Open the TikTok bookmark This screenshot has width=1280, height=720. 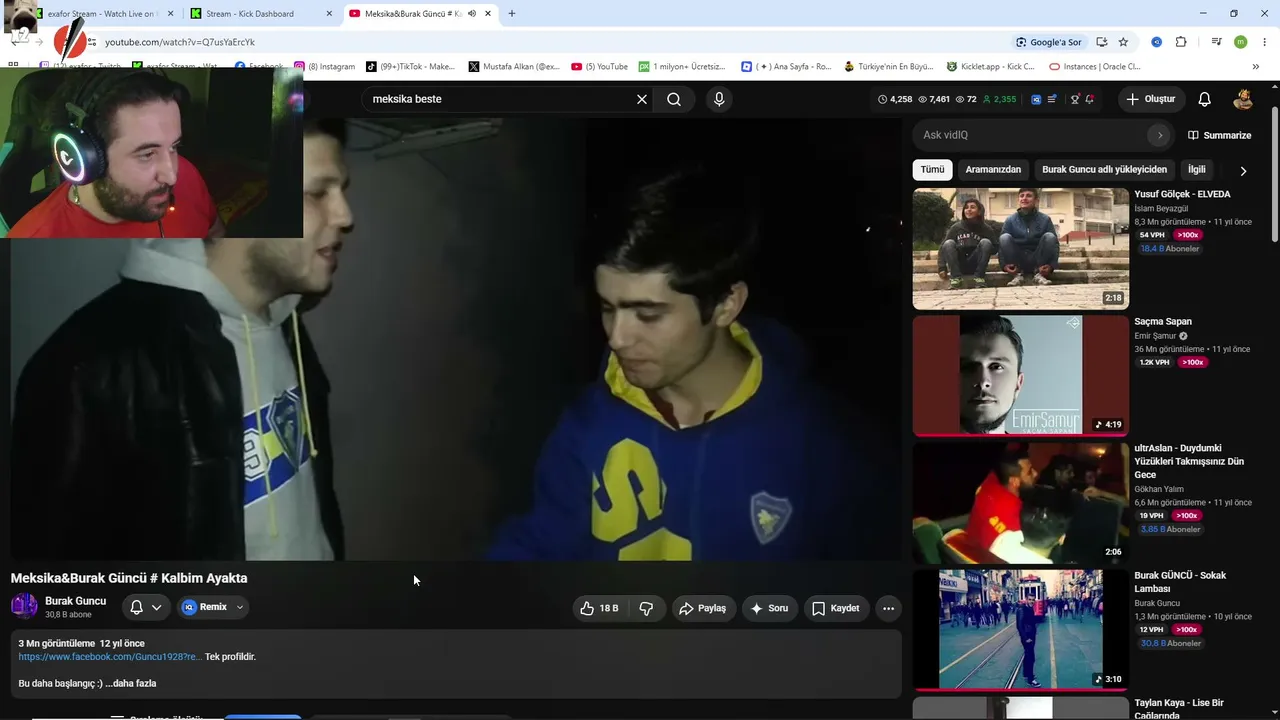coord(411,67)
